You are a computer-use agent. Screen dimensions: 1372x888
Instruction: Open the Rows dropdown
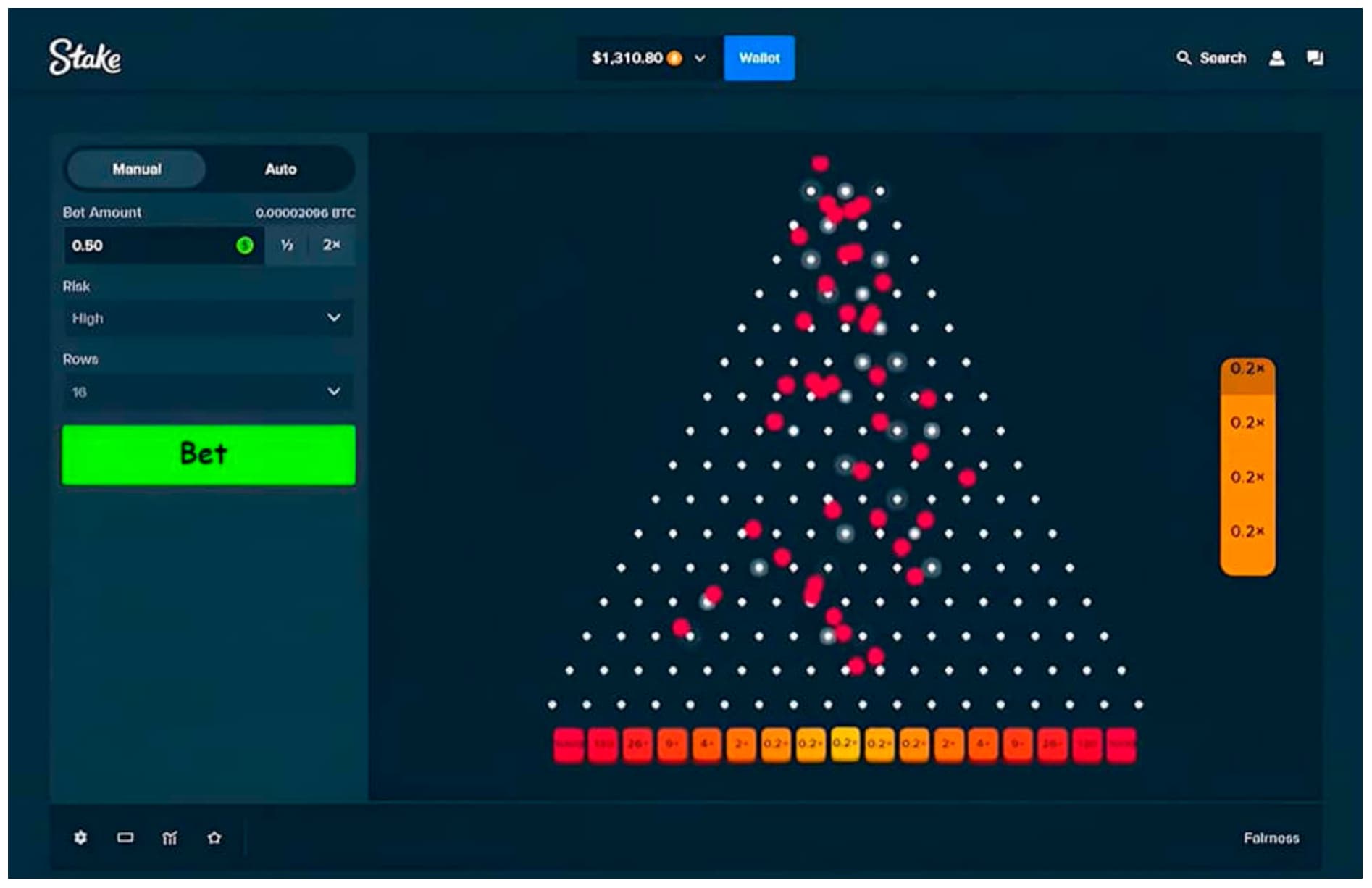tap(208, 392)
